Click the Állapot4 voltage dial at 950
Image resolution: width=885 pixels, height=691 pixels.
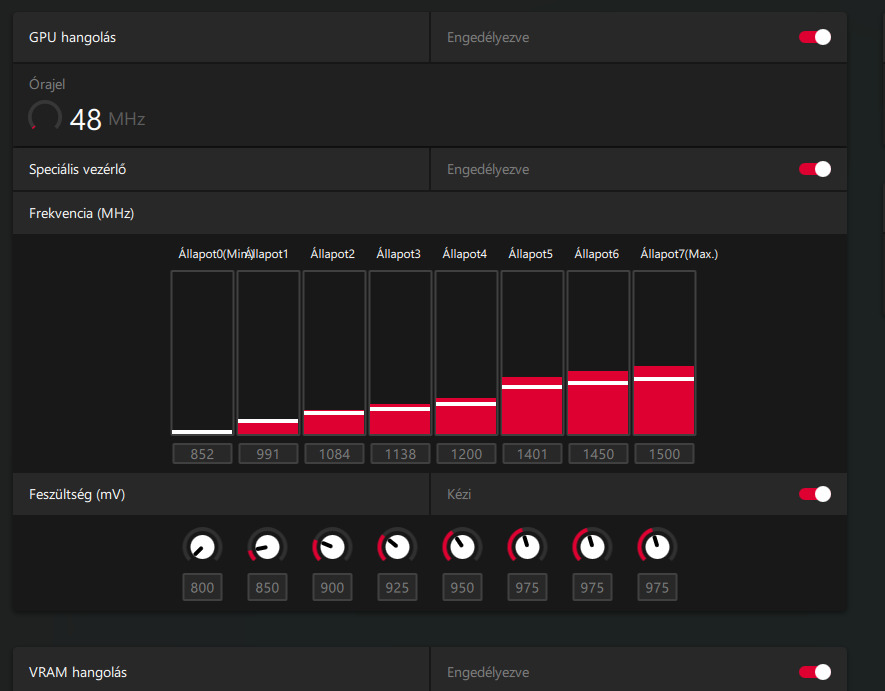pyautogui.click(x=462, y=547)
